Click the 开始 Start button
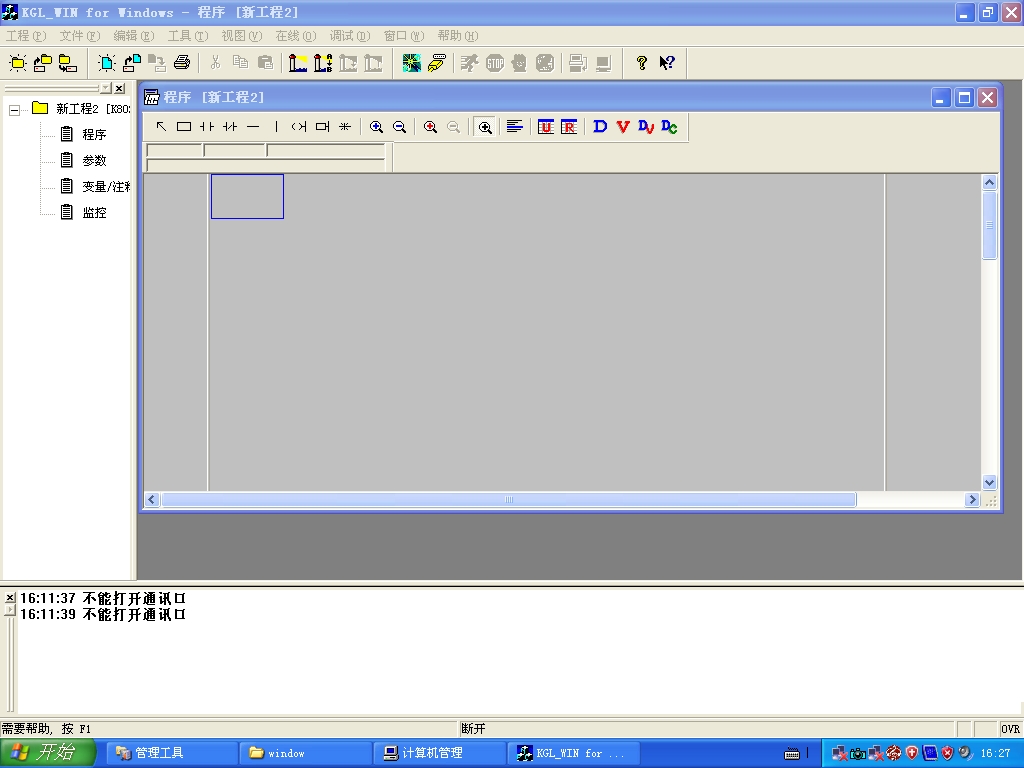Screen dimensions: 1024x768 click(47, 753)
